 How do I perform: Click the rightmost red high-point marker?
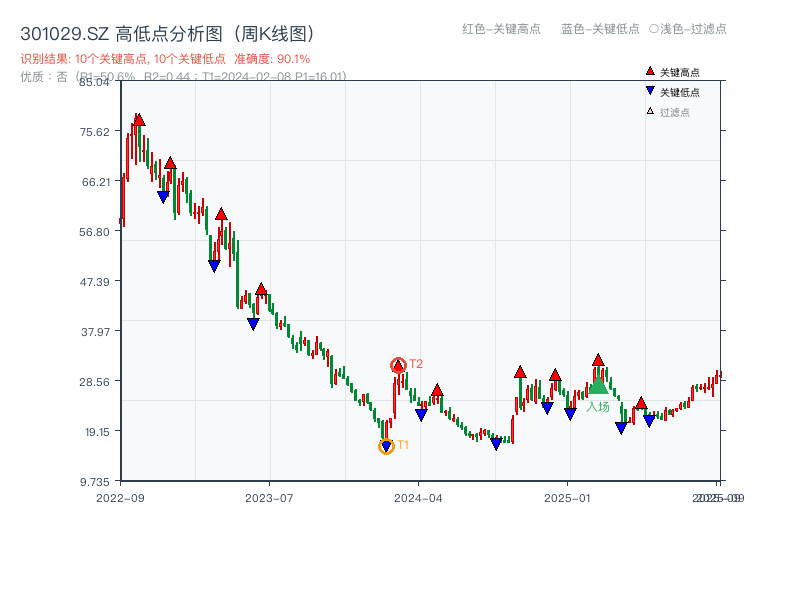641,403
